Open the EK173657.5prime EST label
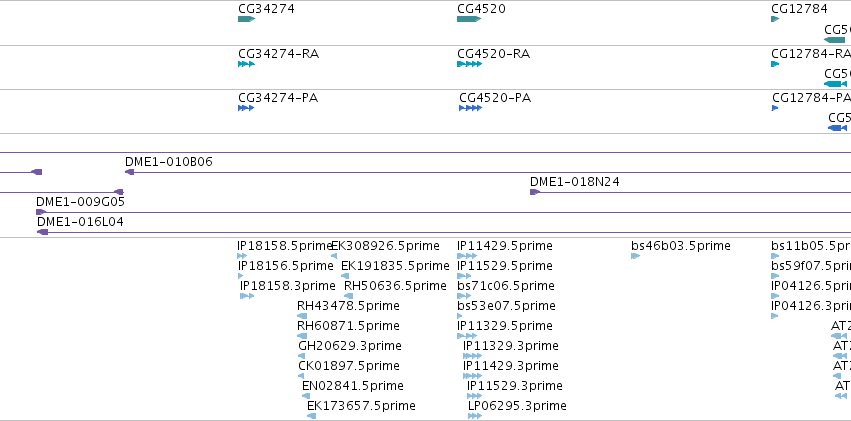851x421 pixels. pyautogui.click(x=361, y=406)
